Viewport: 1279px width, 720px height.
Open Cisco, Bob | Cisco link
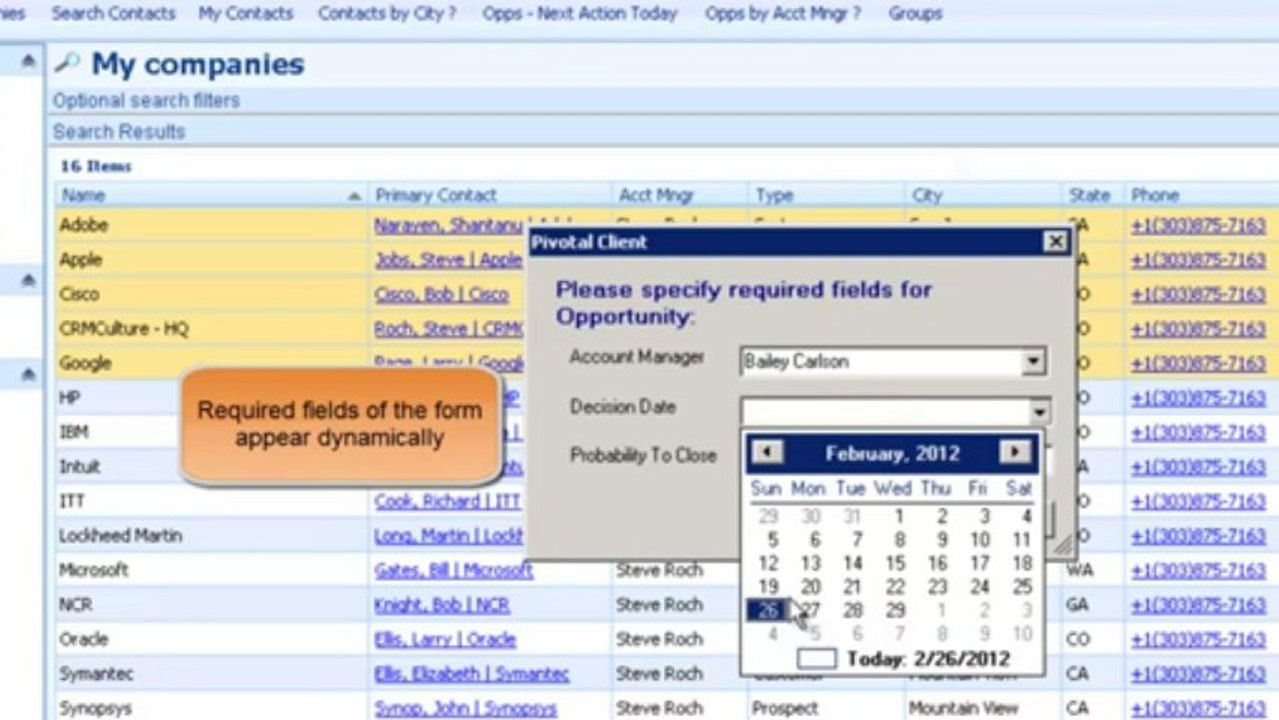coord(441,294)
